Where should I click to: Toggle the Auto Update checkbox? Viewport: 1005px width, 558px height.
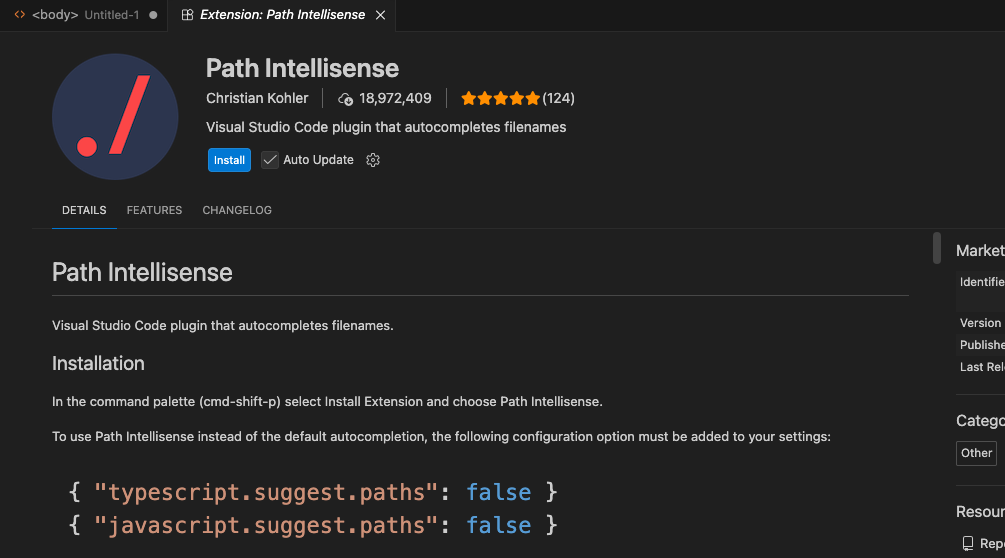[x=270, y=160]
